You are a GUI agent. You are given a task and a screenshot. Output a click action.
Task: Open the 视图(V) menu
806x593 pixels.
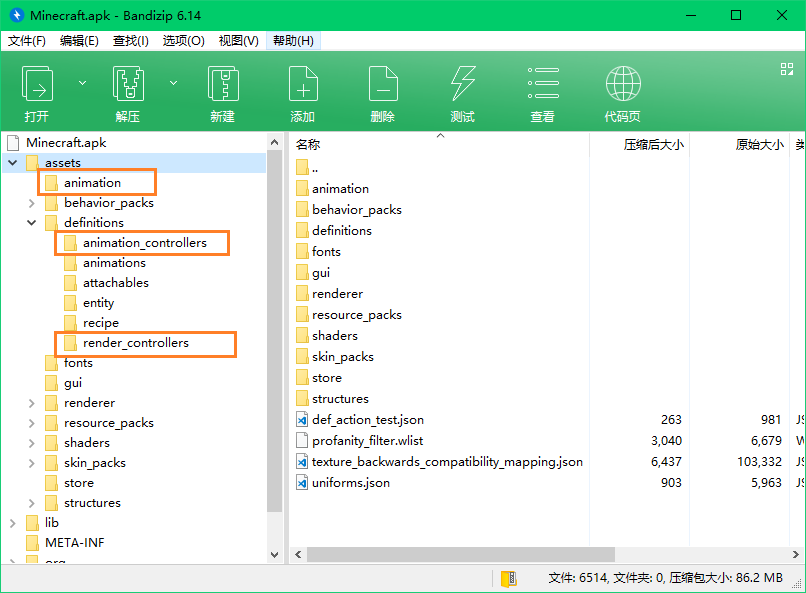(x=239, y=41)
